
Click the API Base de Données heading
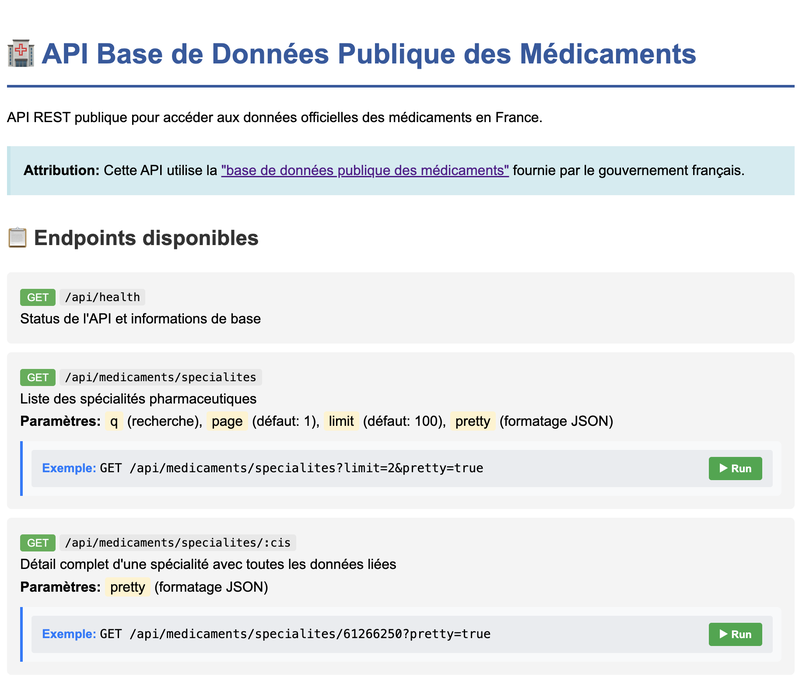point(368,54)
